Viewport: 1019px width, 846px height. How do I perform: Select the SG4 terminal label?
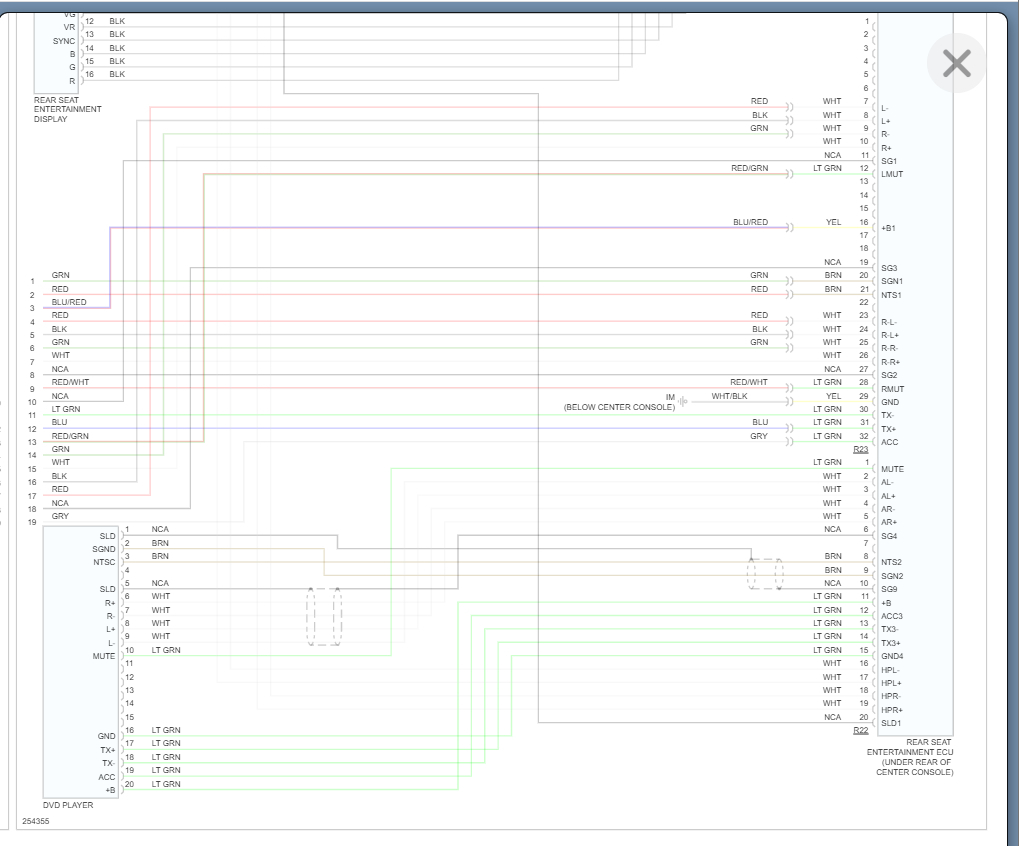point(889,537)
